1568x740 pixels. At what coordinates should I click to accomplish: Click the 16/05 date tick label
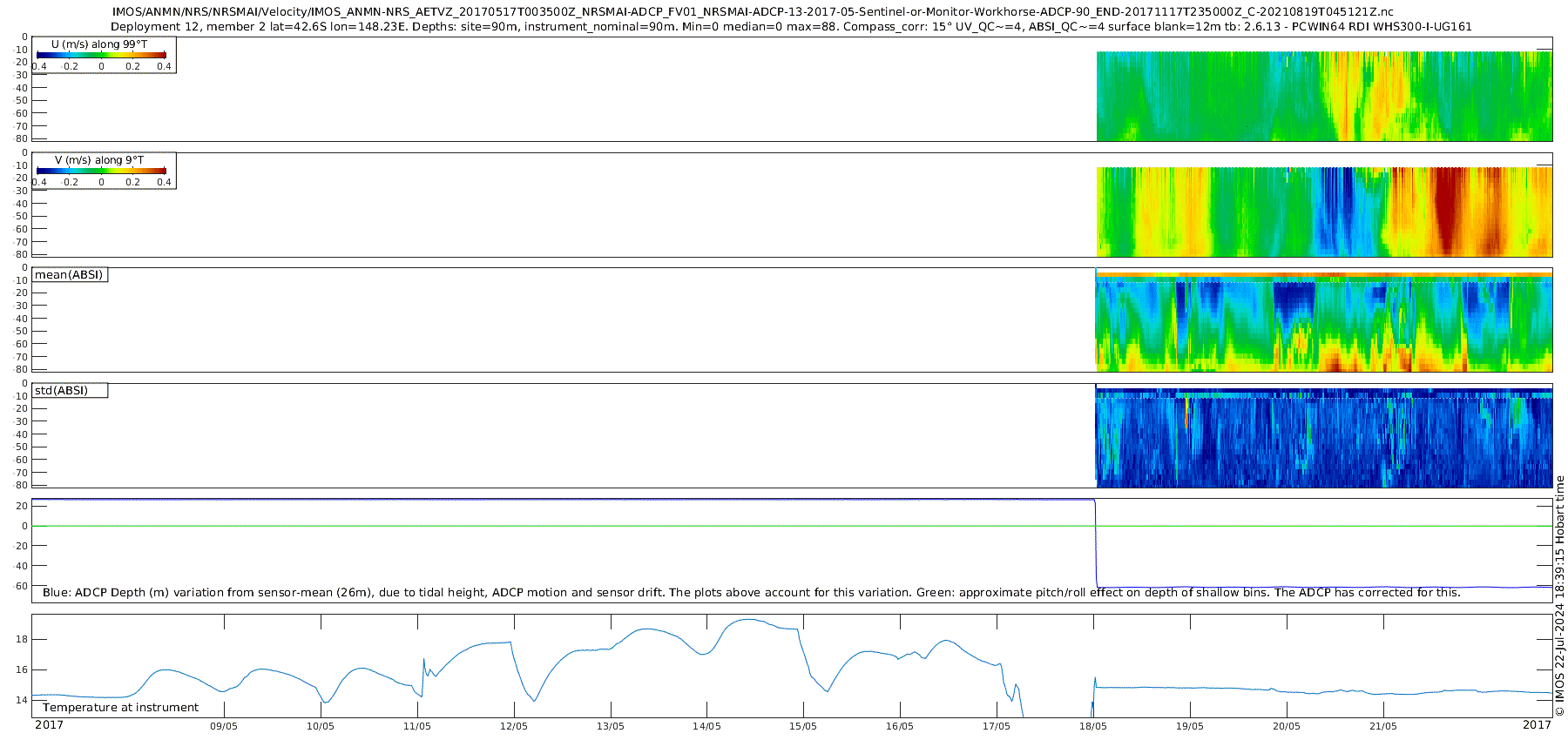tap(900, 727)
